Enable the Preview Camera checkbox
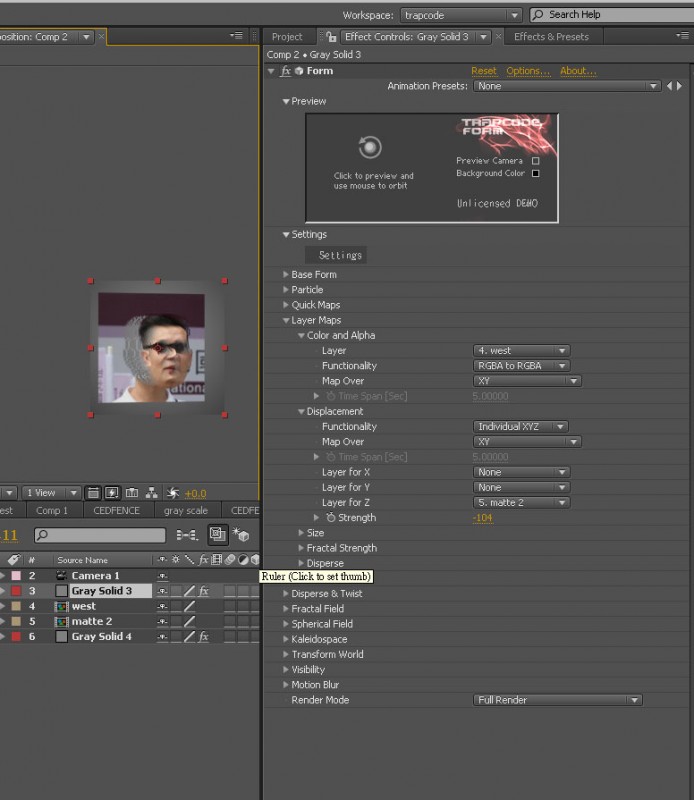The height and width of the screenshot is (800, 694). pos(536,160)
